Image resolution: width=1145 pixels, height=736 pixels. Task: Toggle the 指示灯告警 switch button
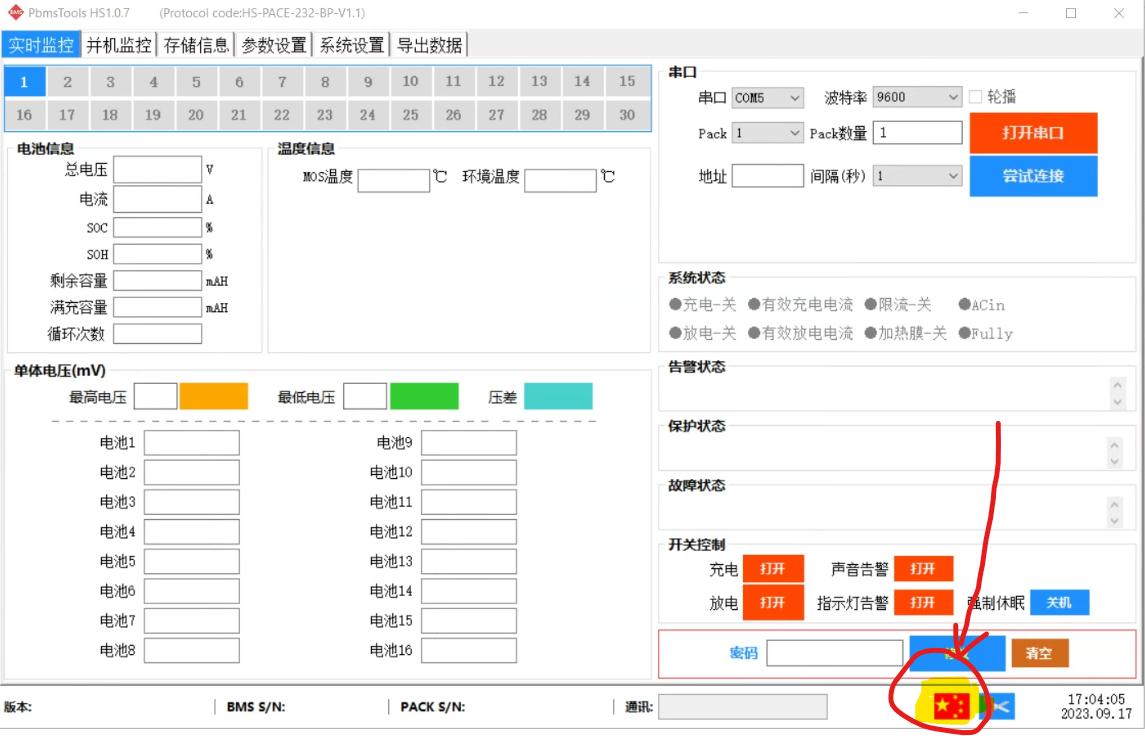(923, 602)
